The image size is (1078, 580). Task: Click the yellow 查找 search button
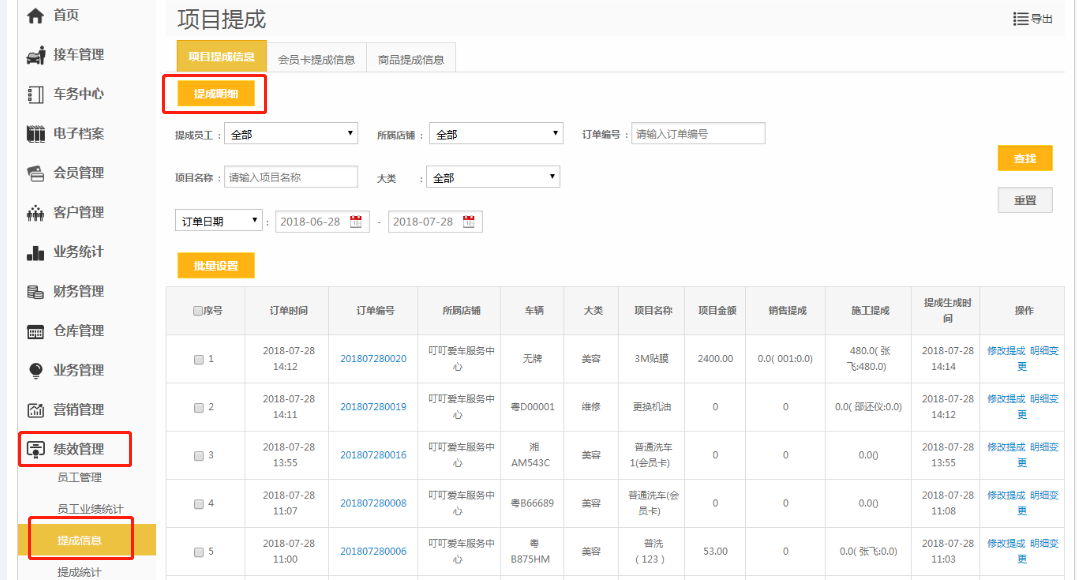pyautogui.click(x=1025, y=159)
